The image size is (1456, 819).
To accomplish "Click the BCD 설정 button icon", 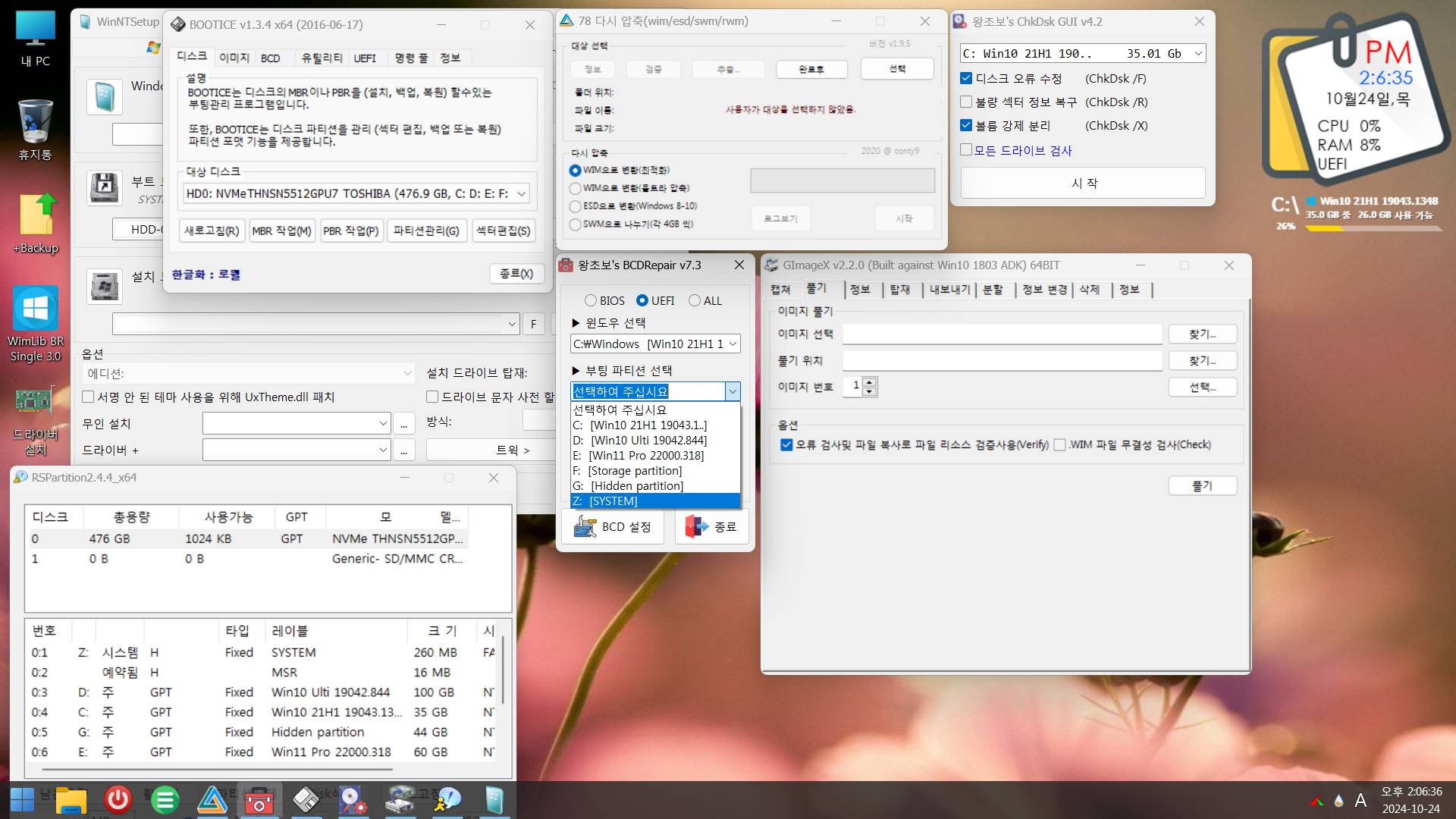I will (x=586, y=526).
